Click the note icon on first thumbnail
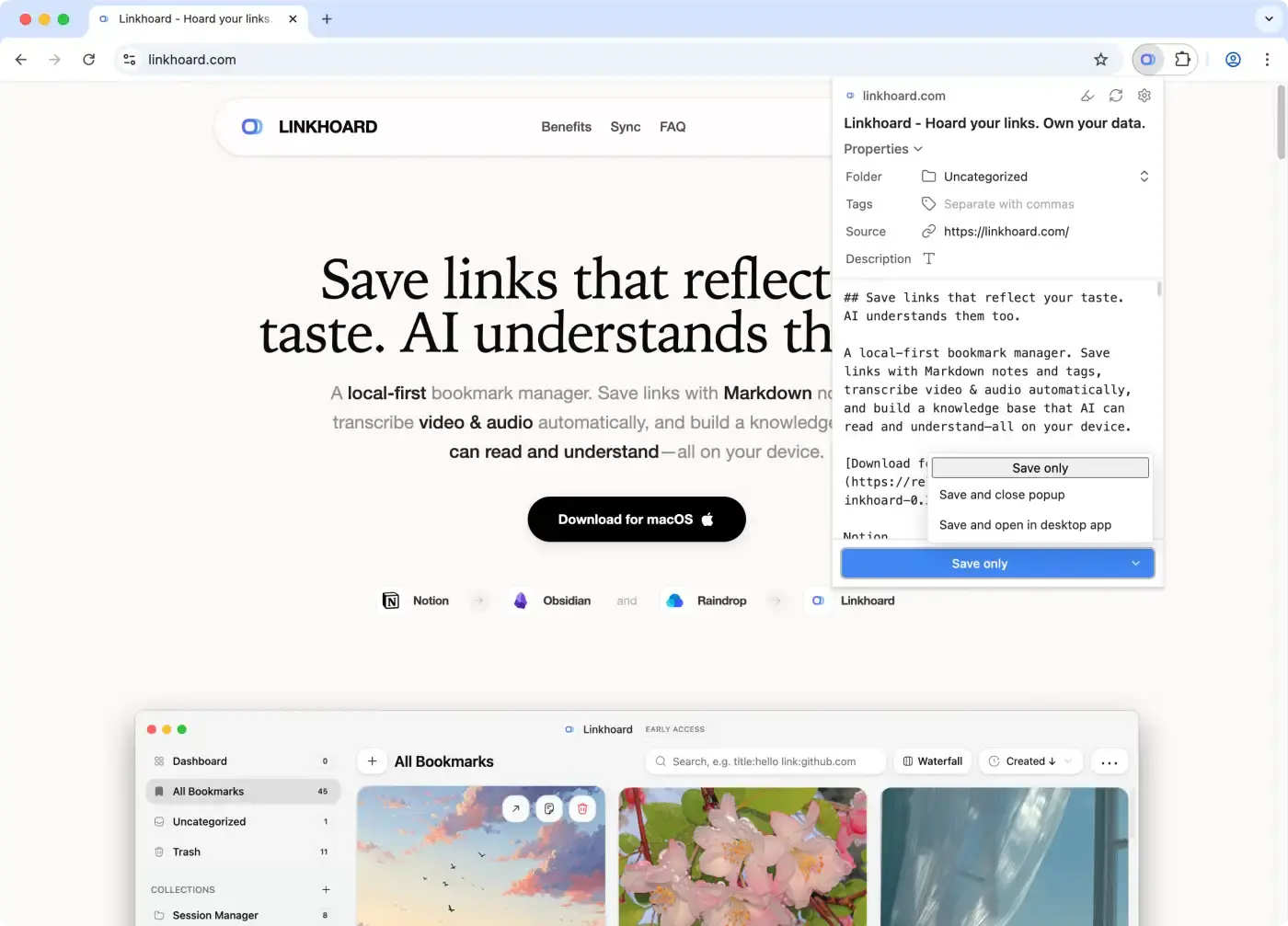Screen dimensions: 1288x926 tap(549, 808)
